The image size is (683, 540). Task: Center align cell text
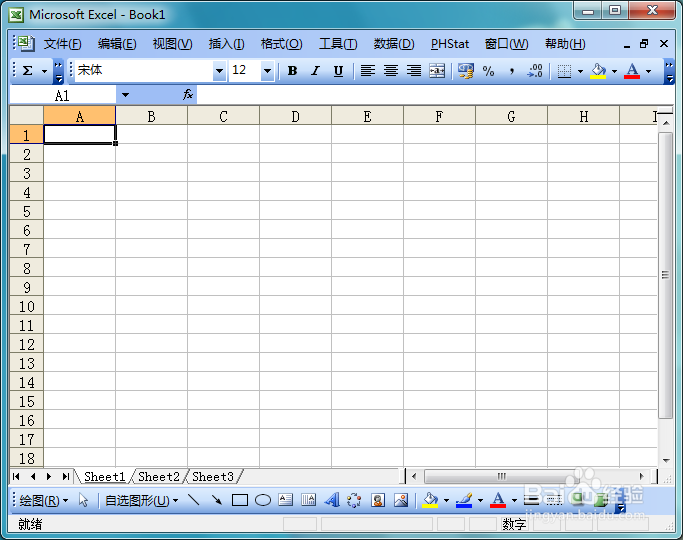point(391,71)
